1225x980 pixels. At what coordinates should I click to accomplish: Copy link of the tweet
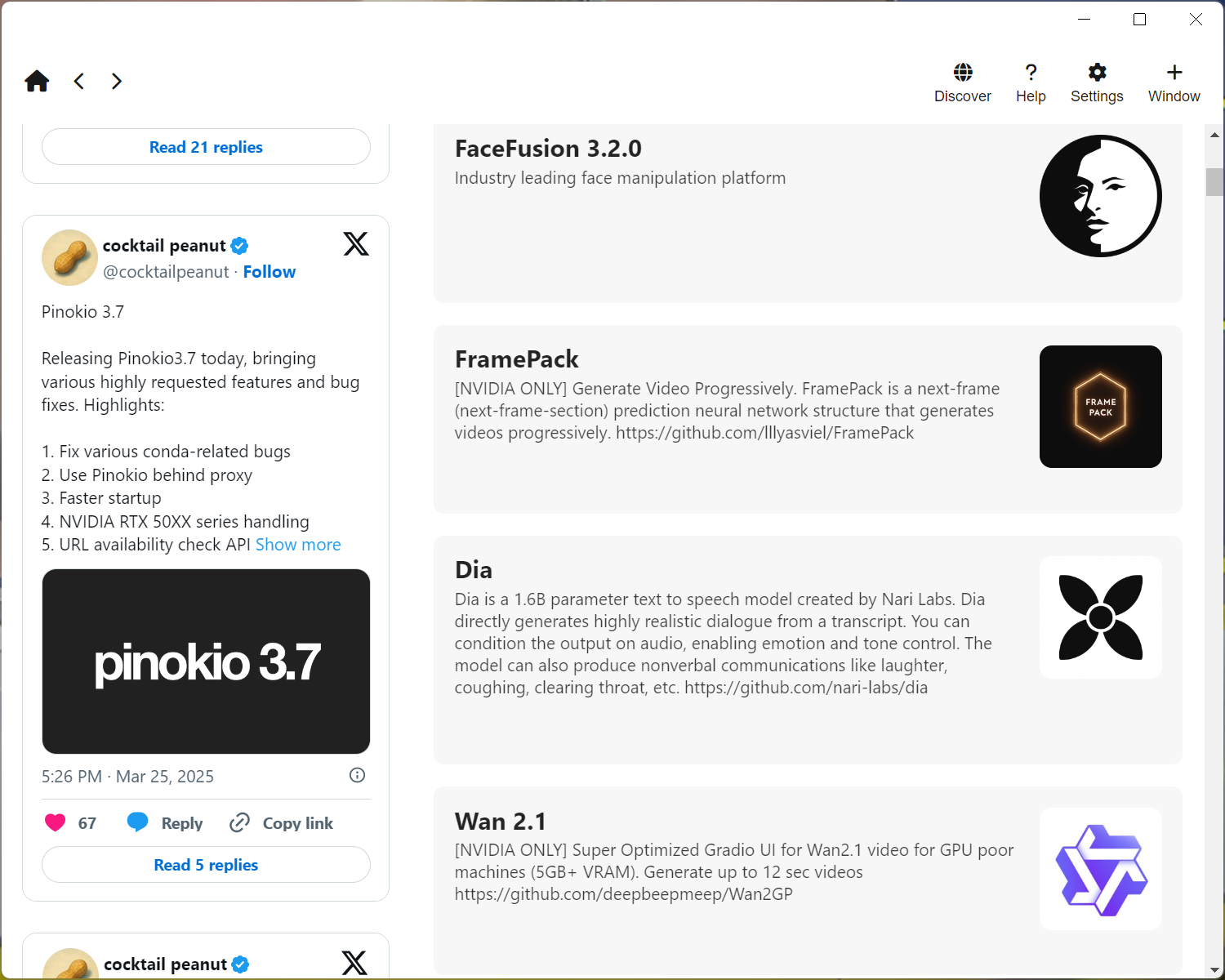point(283,823)
